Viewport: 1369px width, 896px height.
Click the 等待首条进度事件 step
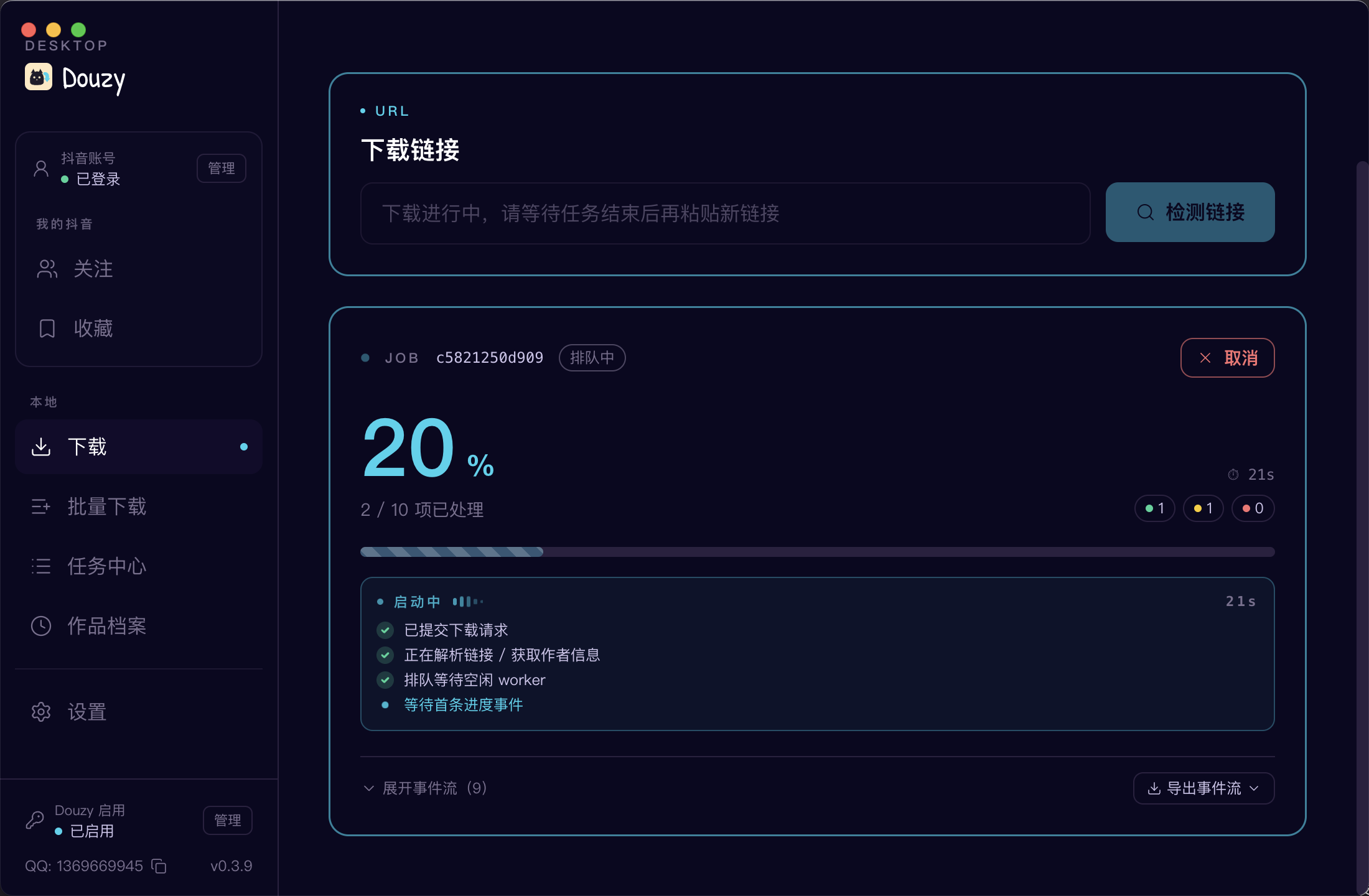click(x=464, y=705)
